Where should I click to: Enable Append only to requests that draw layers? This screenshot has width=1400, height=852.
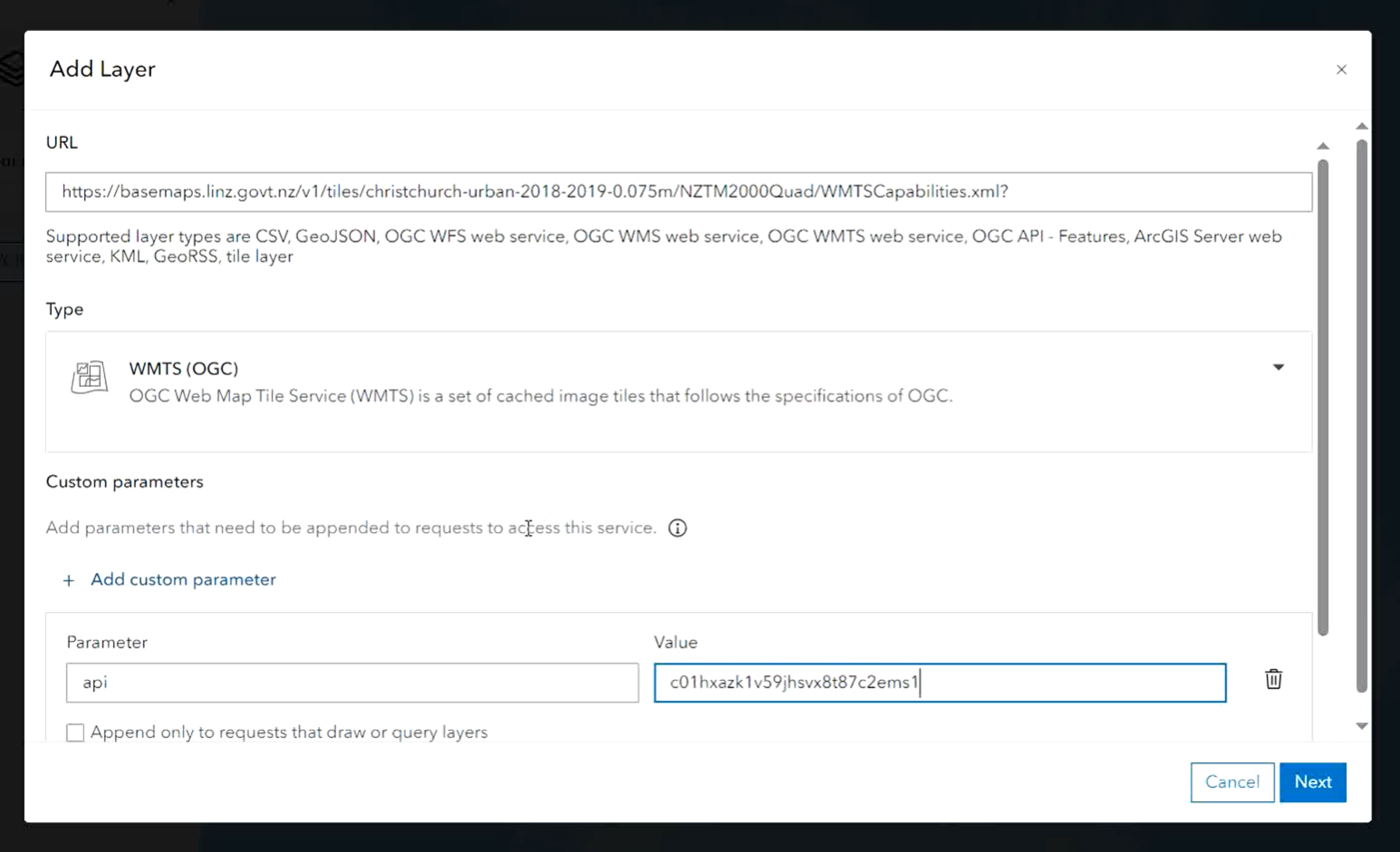pyautogui.click(x=75, y=732)
